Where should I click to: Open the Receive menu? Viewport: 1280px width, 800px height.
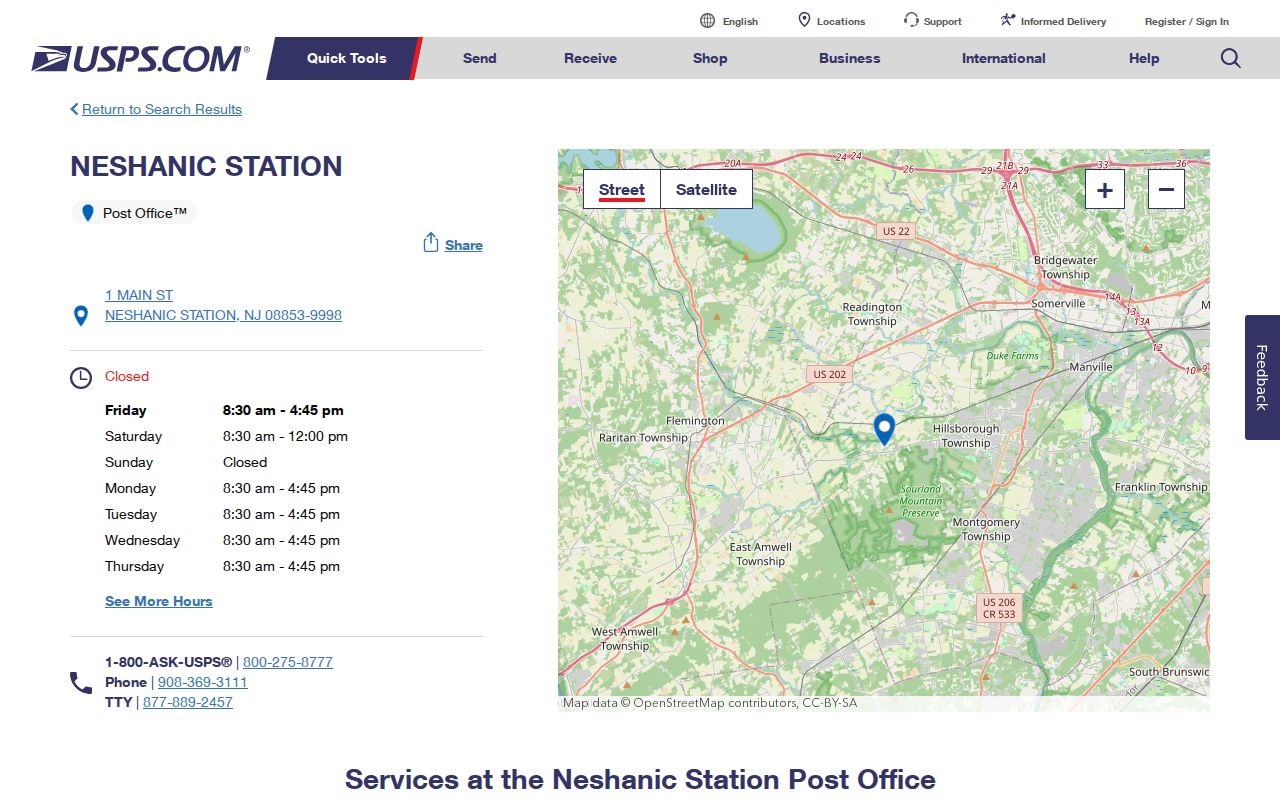coord(590,58)
